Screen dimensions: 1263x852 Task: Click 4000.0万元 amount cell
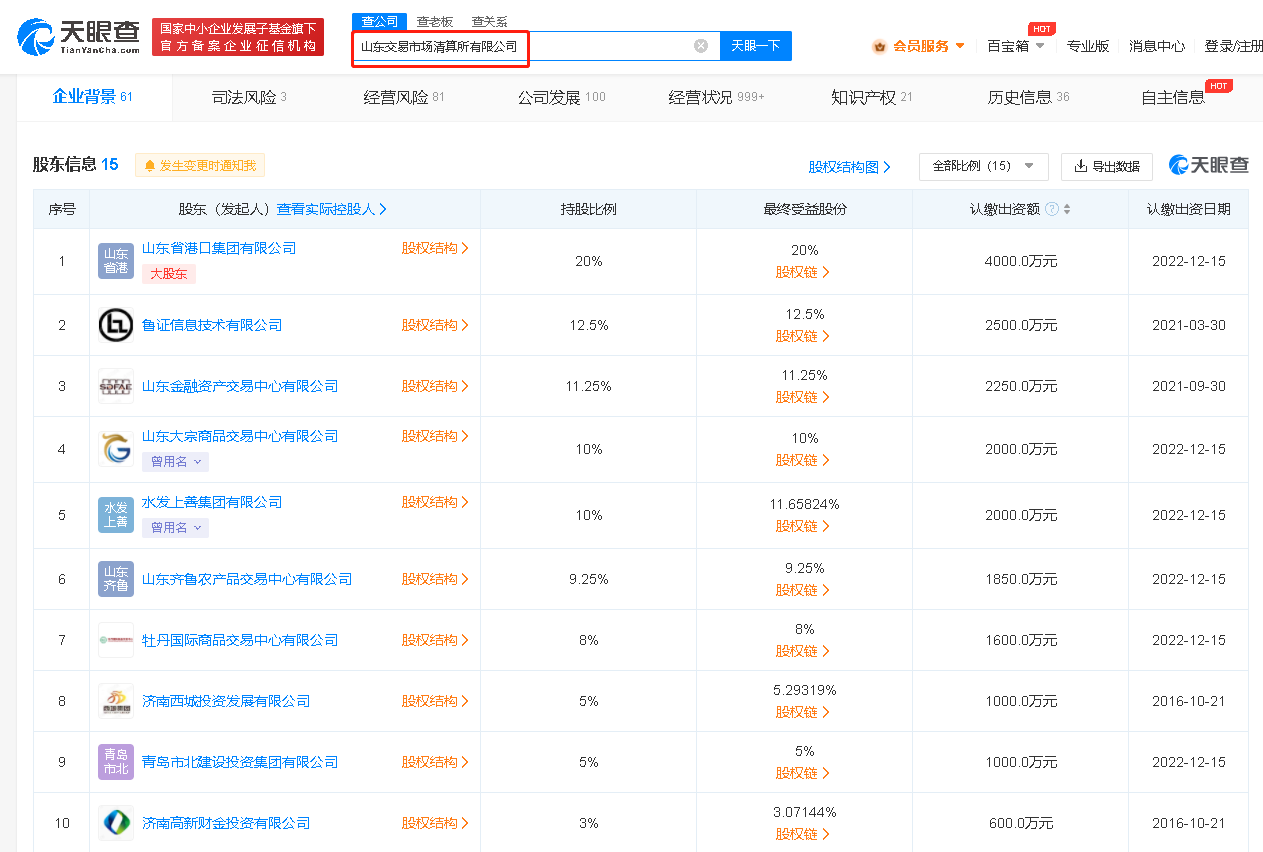click(x=1020, y=261)
